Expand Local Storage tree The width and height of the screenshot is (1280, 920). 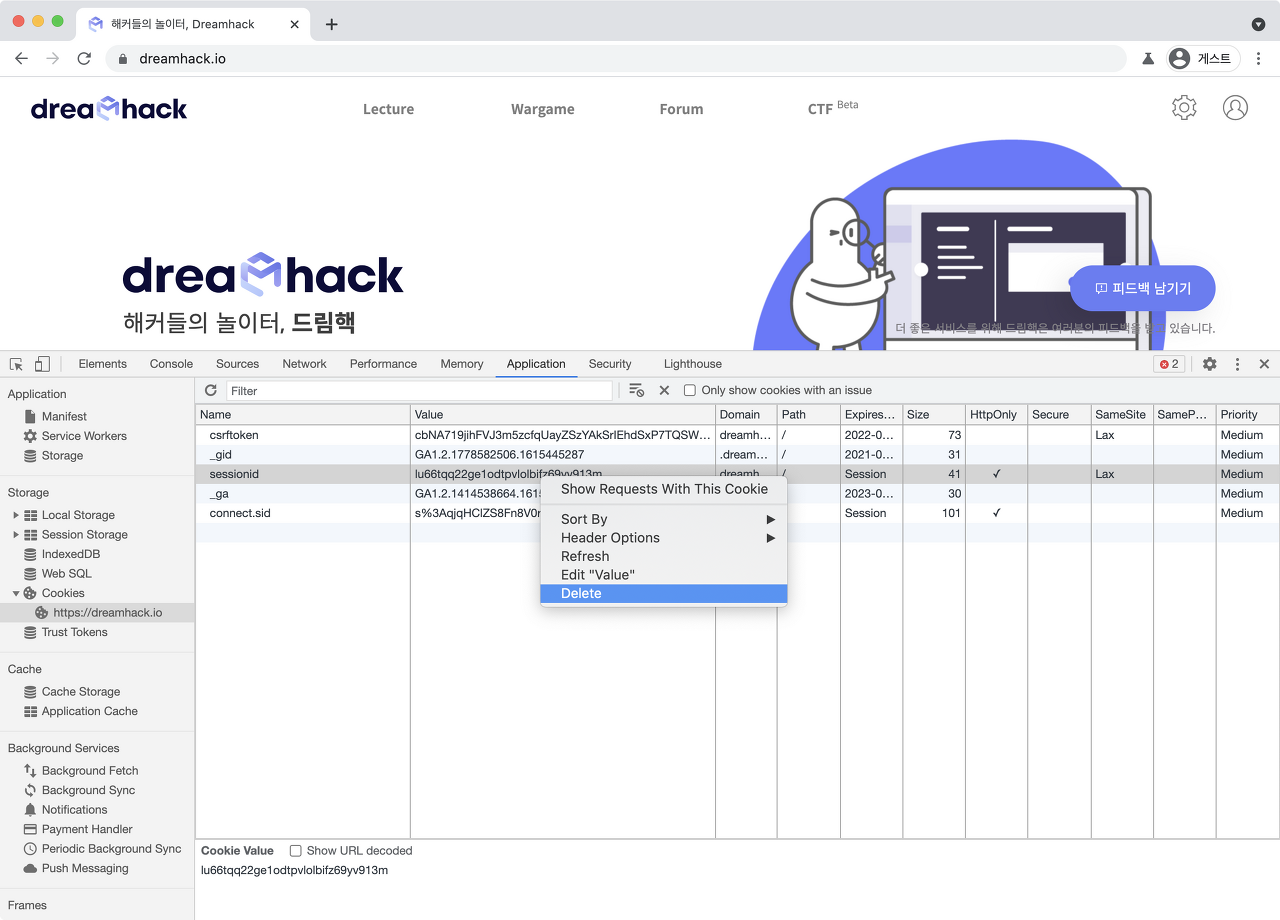click(16, 515)
